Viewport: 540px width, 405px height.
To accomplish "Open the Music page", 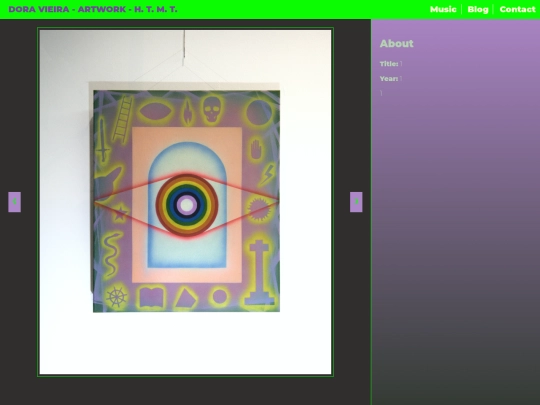I will (443, 9).
